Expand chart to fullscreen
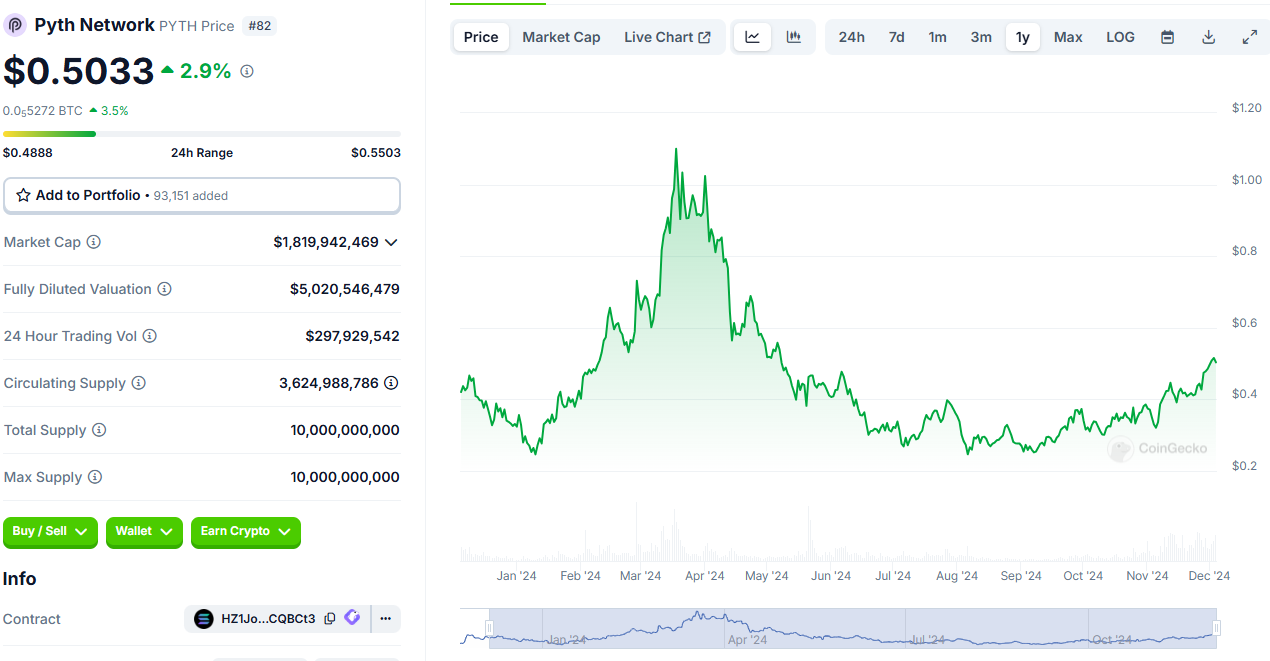This screenshot has width=1270, height=661. click(x=1250, y=37)
